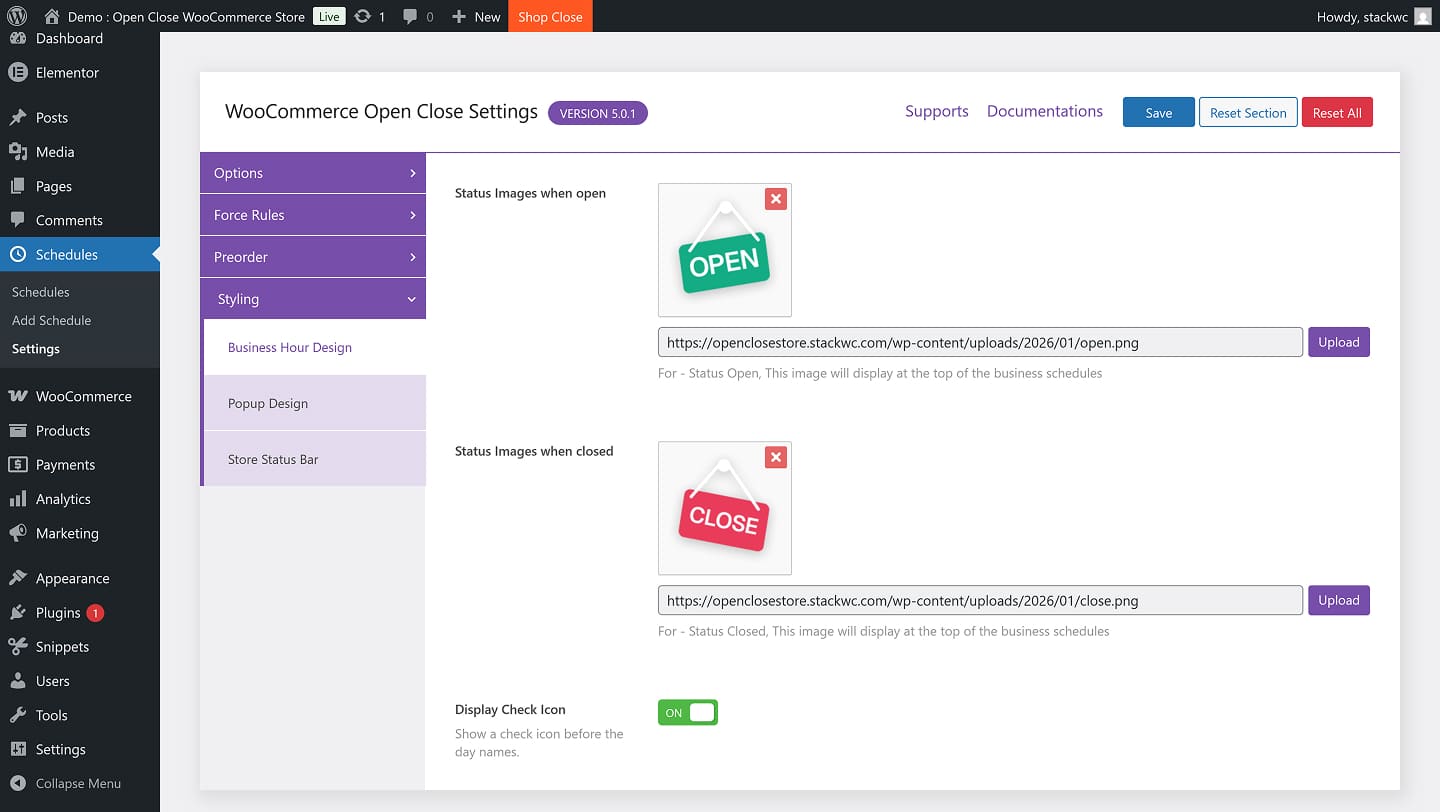Open the Supports link

(937, 111)
